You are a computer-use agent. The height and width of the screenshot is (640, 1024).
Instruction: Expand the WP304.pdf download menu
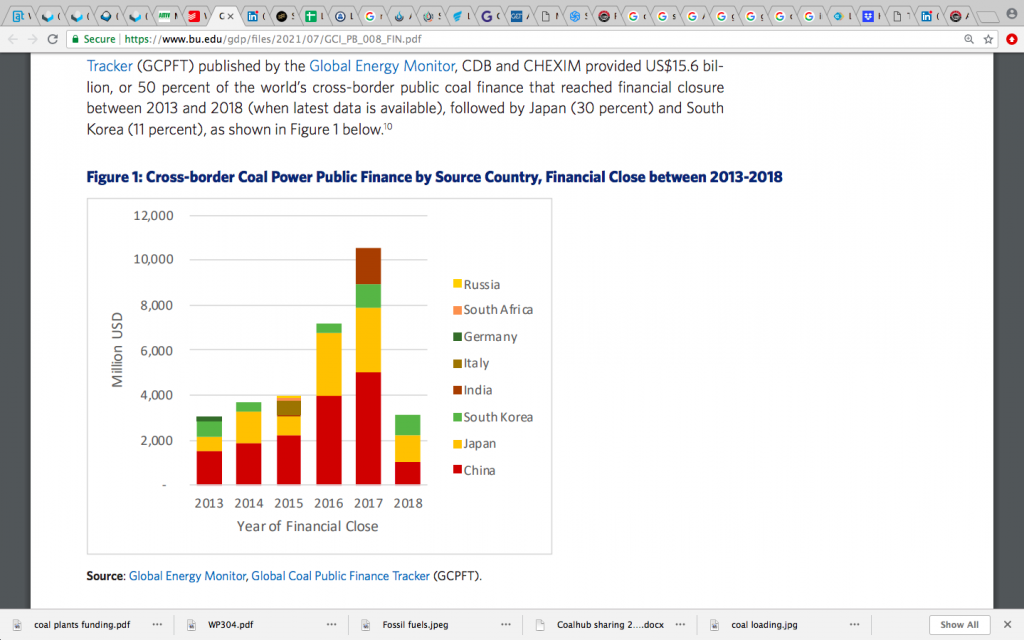tap(330, 624)
